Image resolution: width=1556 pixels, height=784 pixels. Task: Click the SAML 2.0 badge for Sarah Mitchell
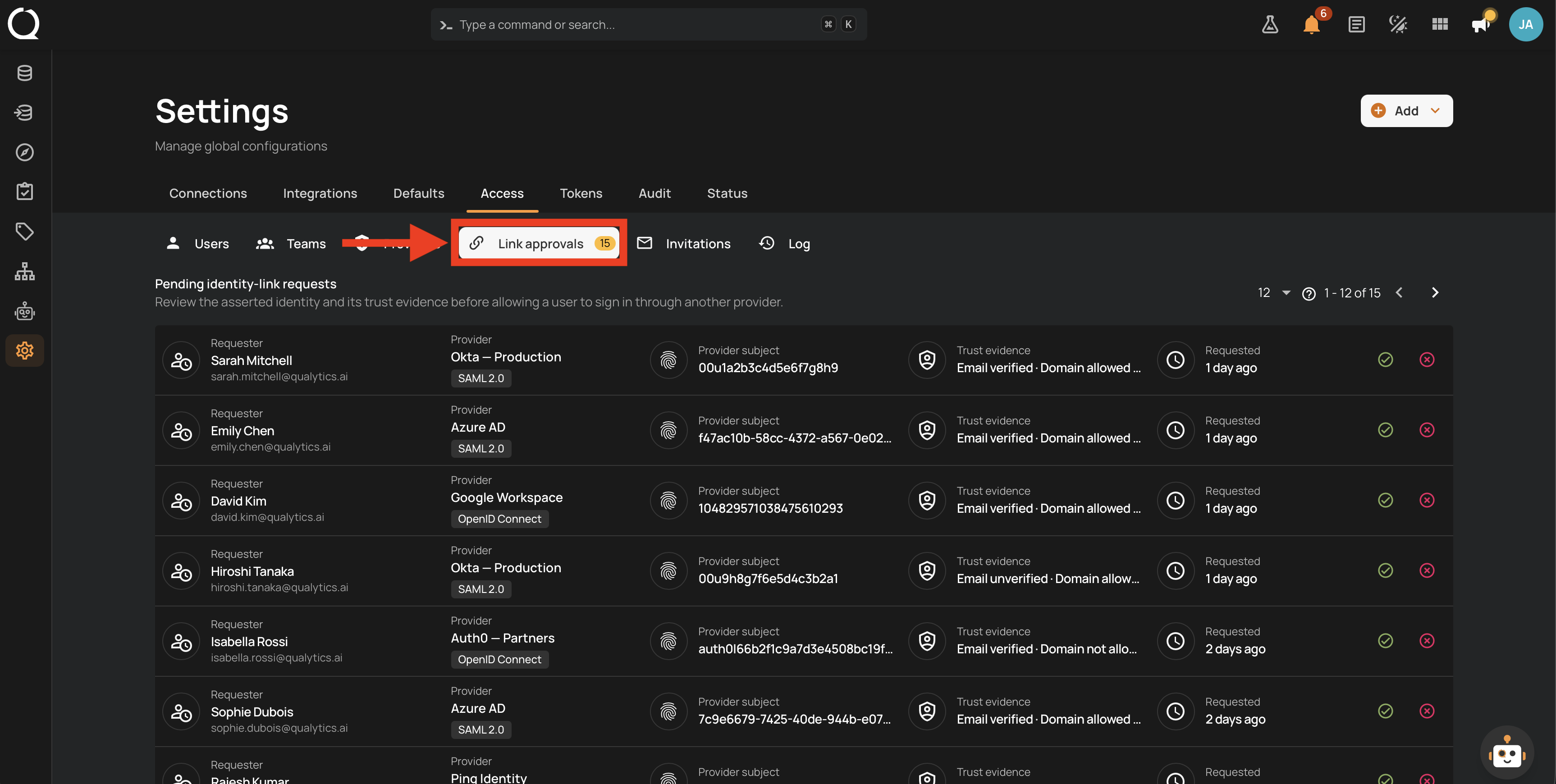tap(481, 378)
